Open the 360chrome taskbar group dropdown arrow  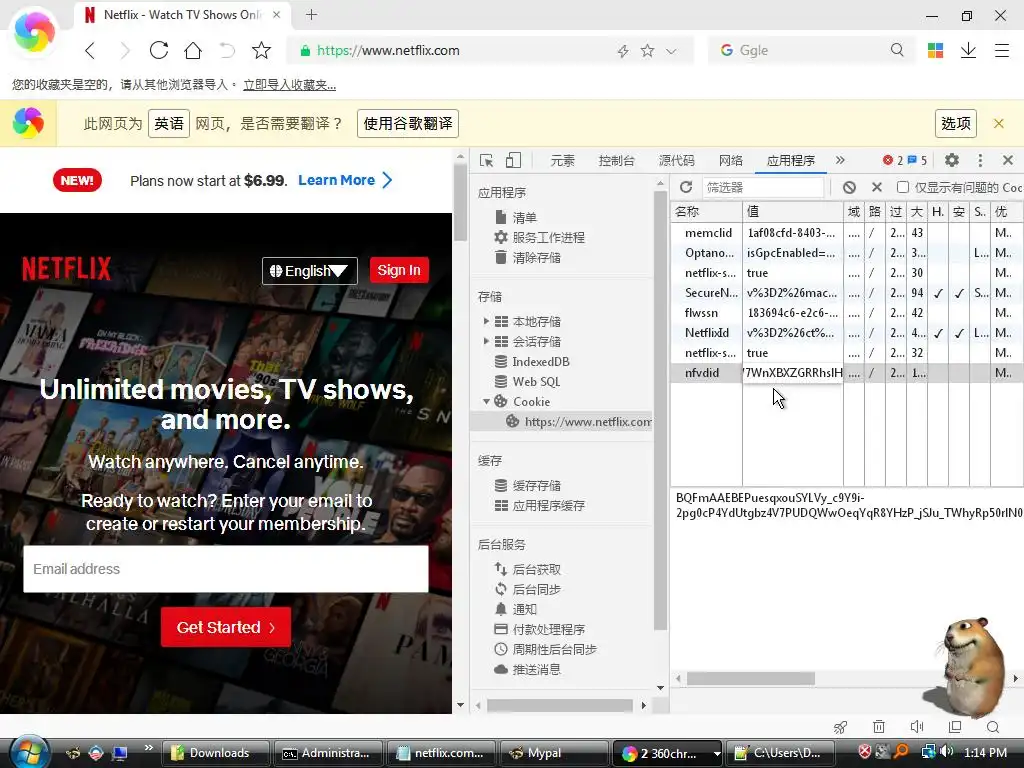(x=716, y=754)
